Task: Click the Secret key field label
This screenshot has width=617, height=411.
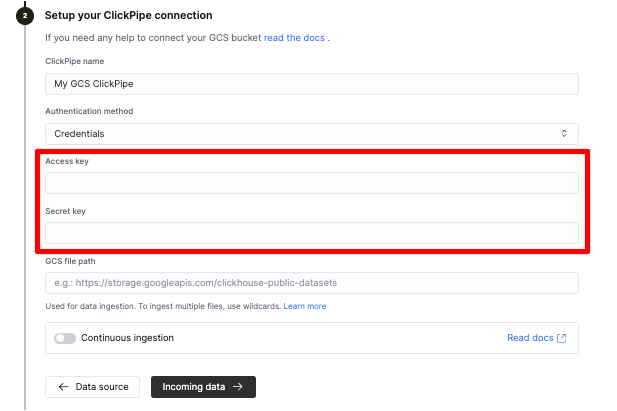Action: pyautogui.click(x=65, y=211)
